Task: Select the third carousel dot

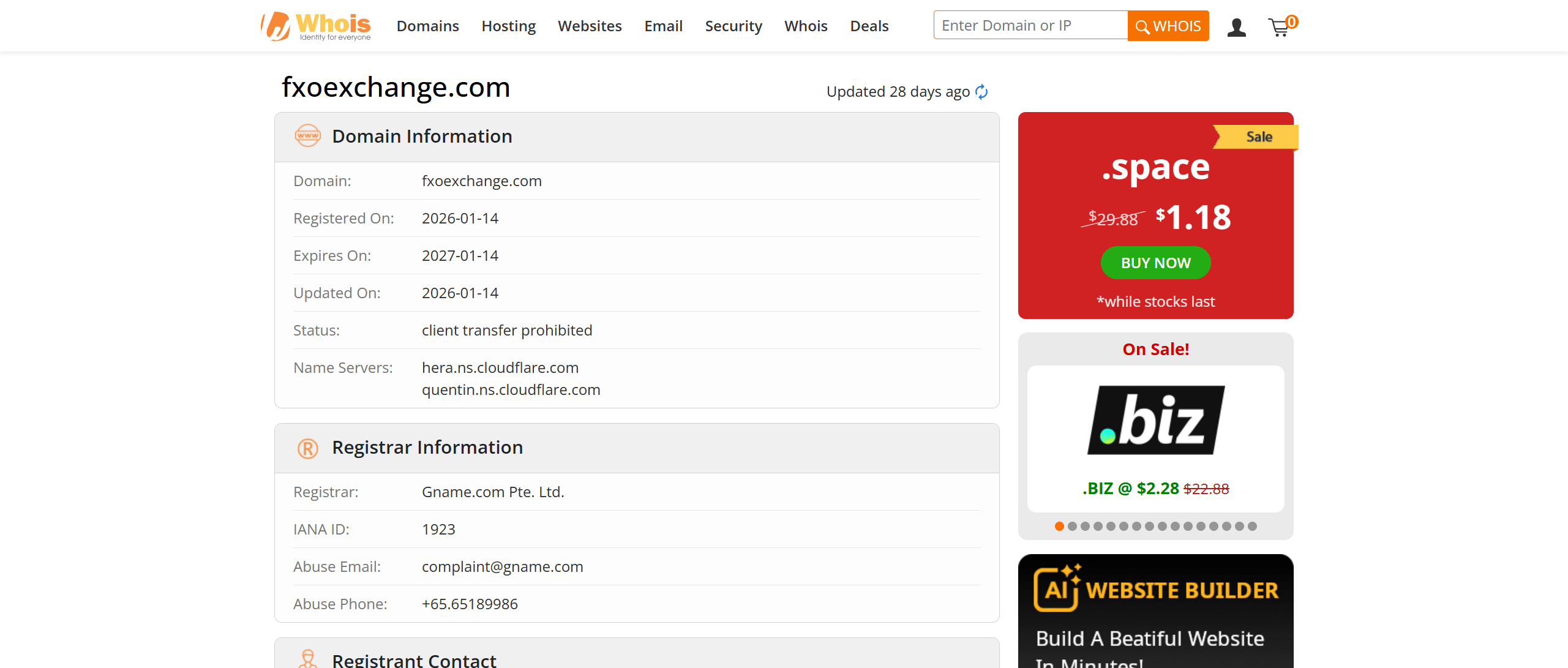Action: click(1085, 526)
